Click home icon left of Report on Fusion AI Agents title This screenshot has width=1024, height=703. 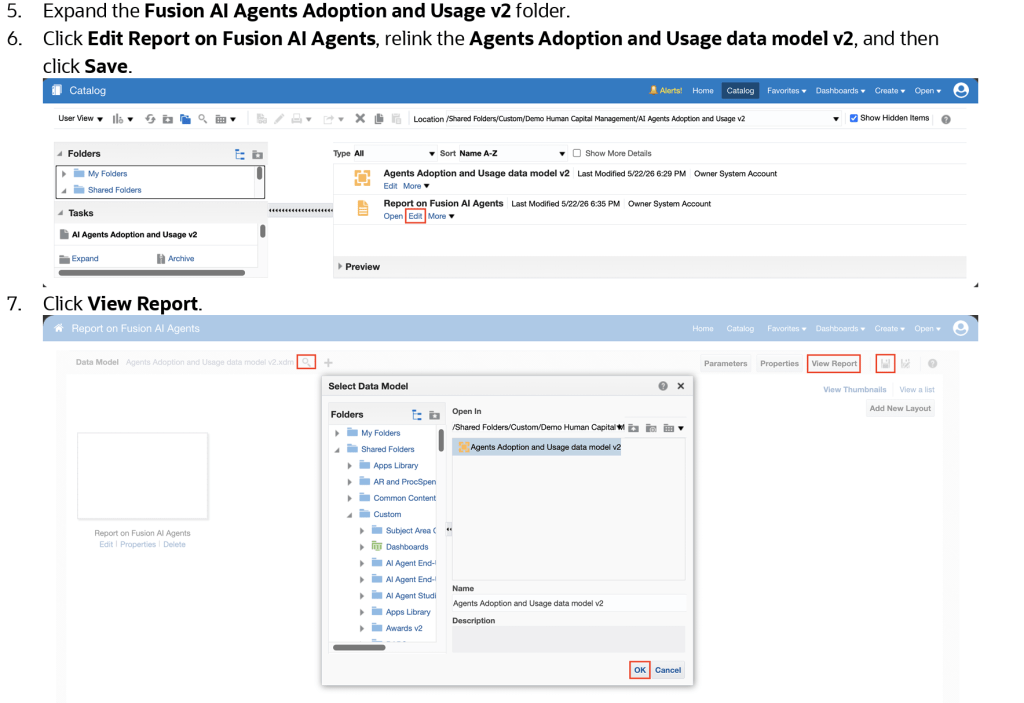pyautogui.click(x=59, y=328)
